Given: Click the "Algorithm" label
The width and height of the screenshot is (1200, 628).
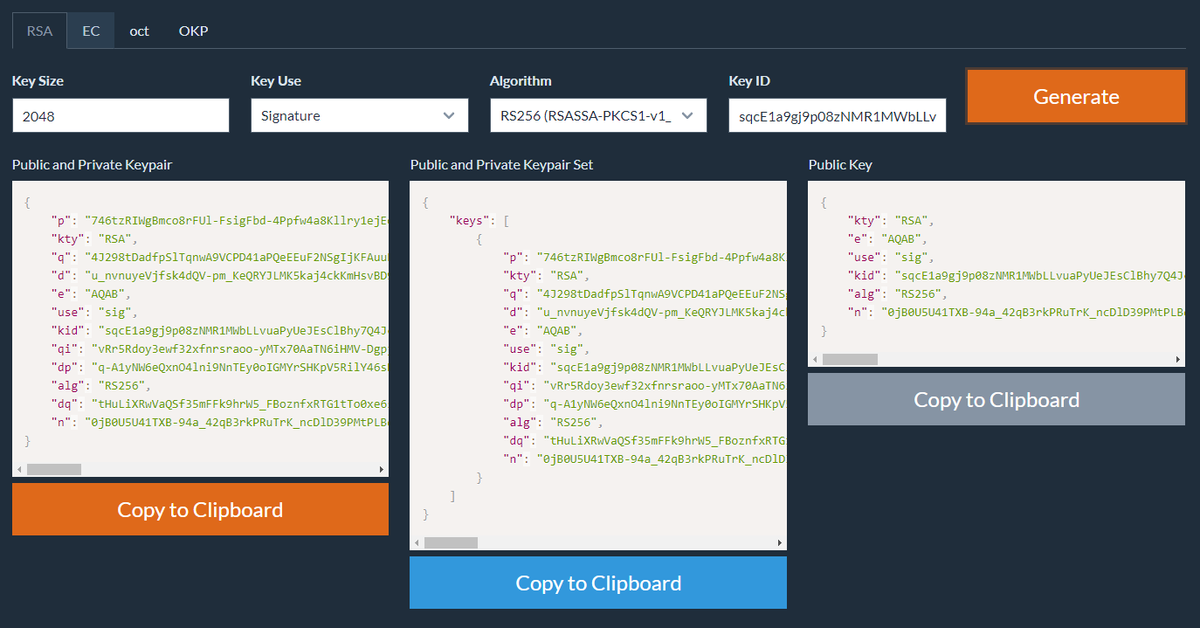Looking at the screenshot, I should click(x=521, y=81).
